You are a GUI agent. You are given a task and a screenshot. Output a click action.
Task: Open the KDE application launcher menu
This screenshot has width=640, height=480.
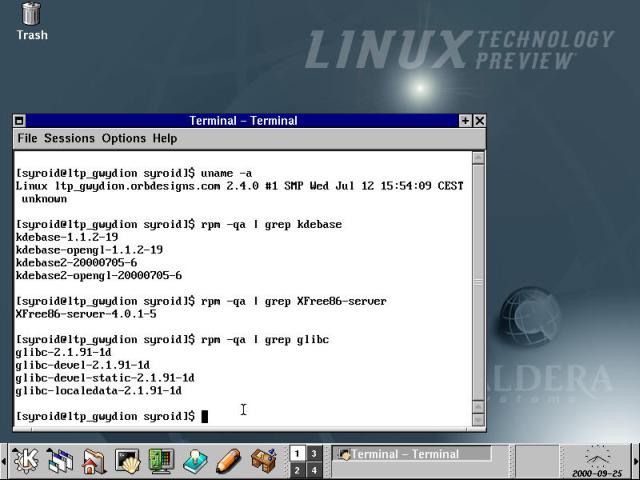(x=25, y=461)
